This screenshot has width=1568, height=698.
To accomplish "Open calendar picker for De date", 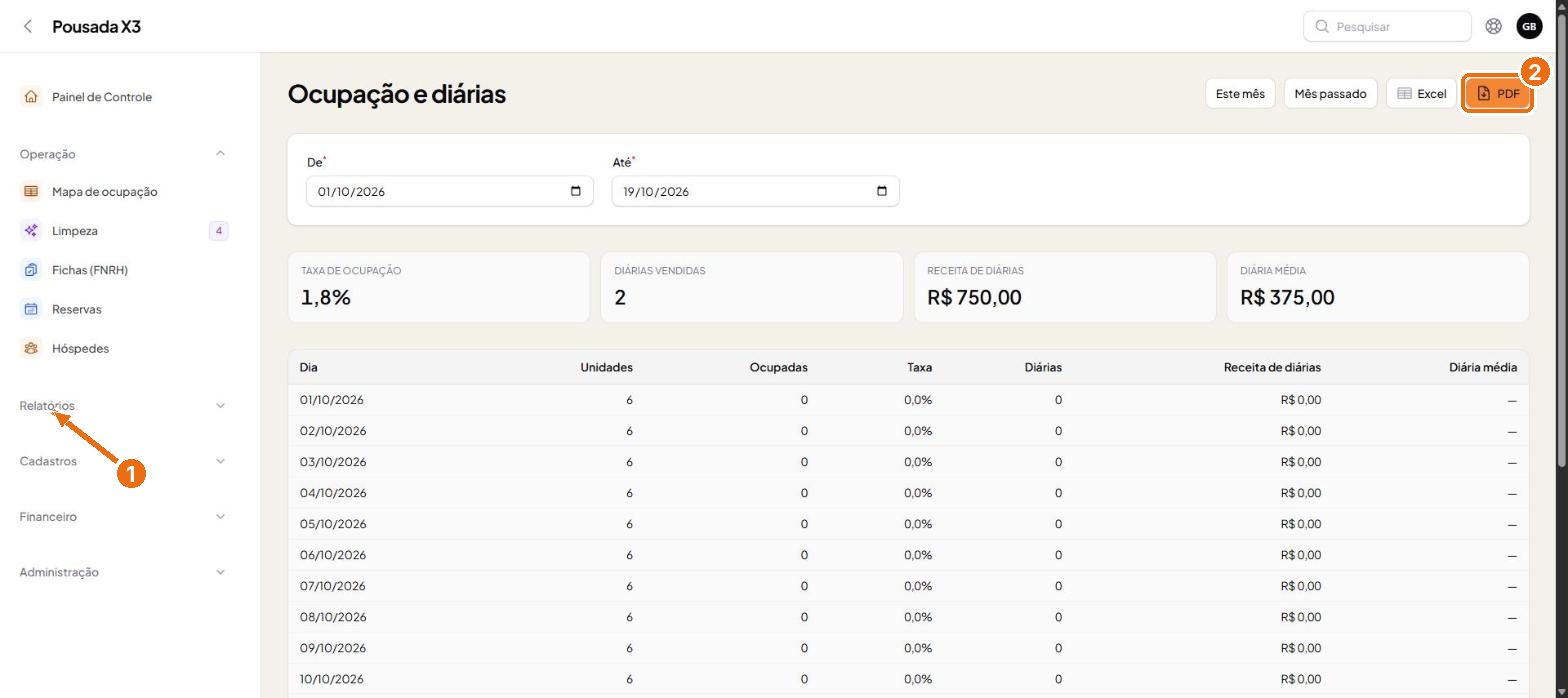I will [575, 191].
